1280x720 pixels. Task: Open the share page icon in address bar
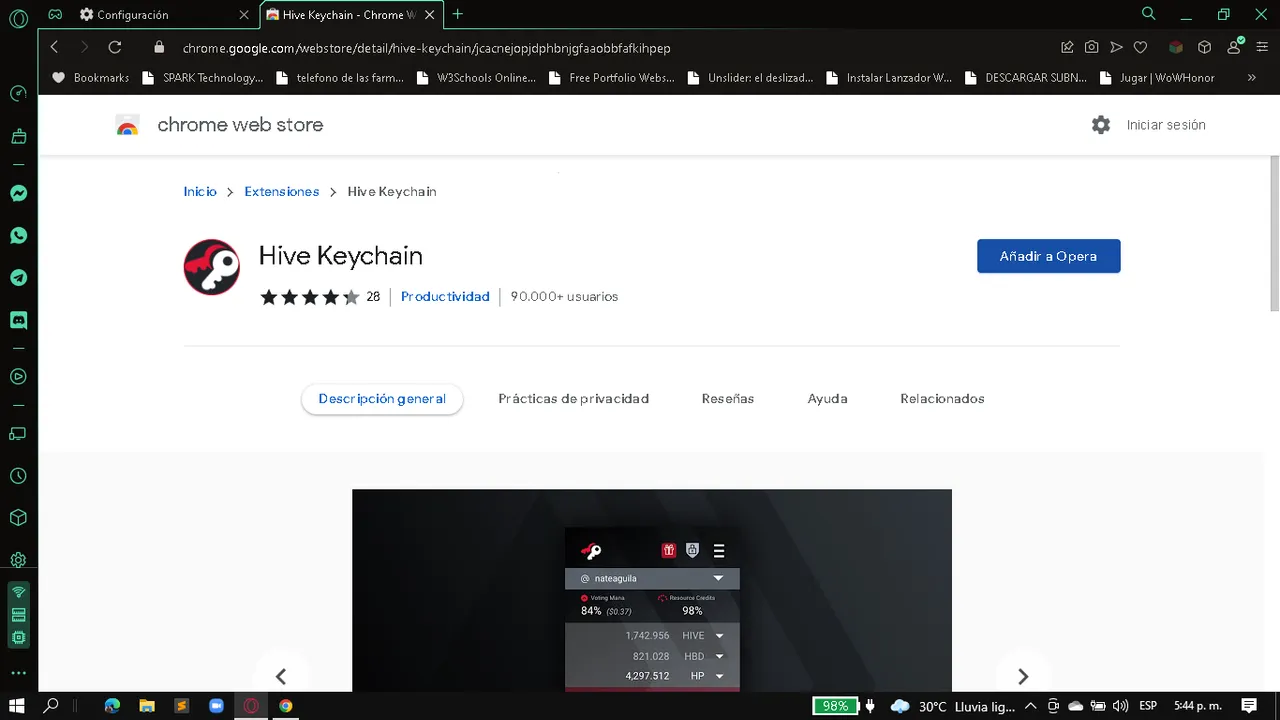coord(1067,47)
